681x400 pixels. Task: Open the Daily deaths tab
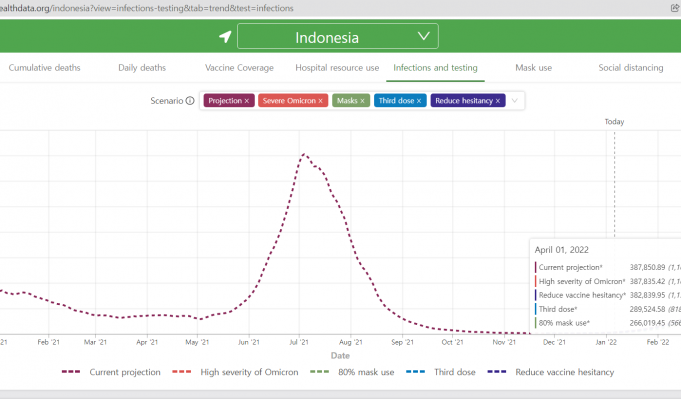pos(142,68)
